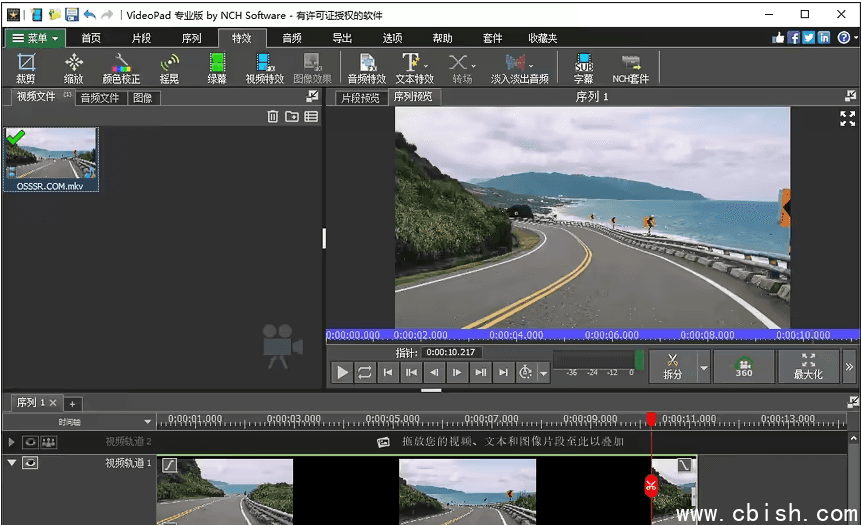861x525 pixels.
Task: Open the 颜色校正 color correction tool
Action: (121, 68)
